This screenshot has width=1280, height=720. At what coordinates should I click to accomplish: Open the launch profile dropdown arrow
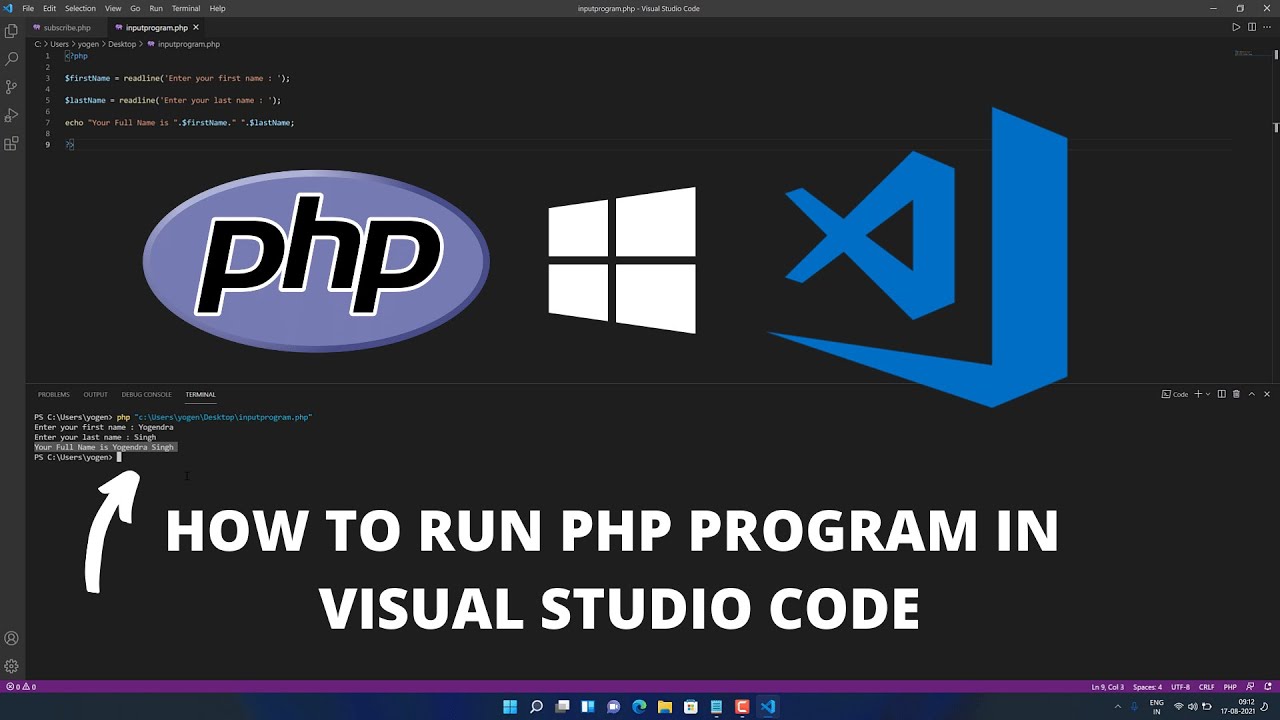pos(1207,394)
